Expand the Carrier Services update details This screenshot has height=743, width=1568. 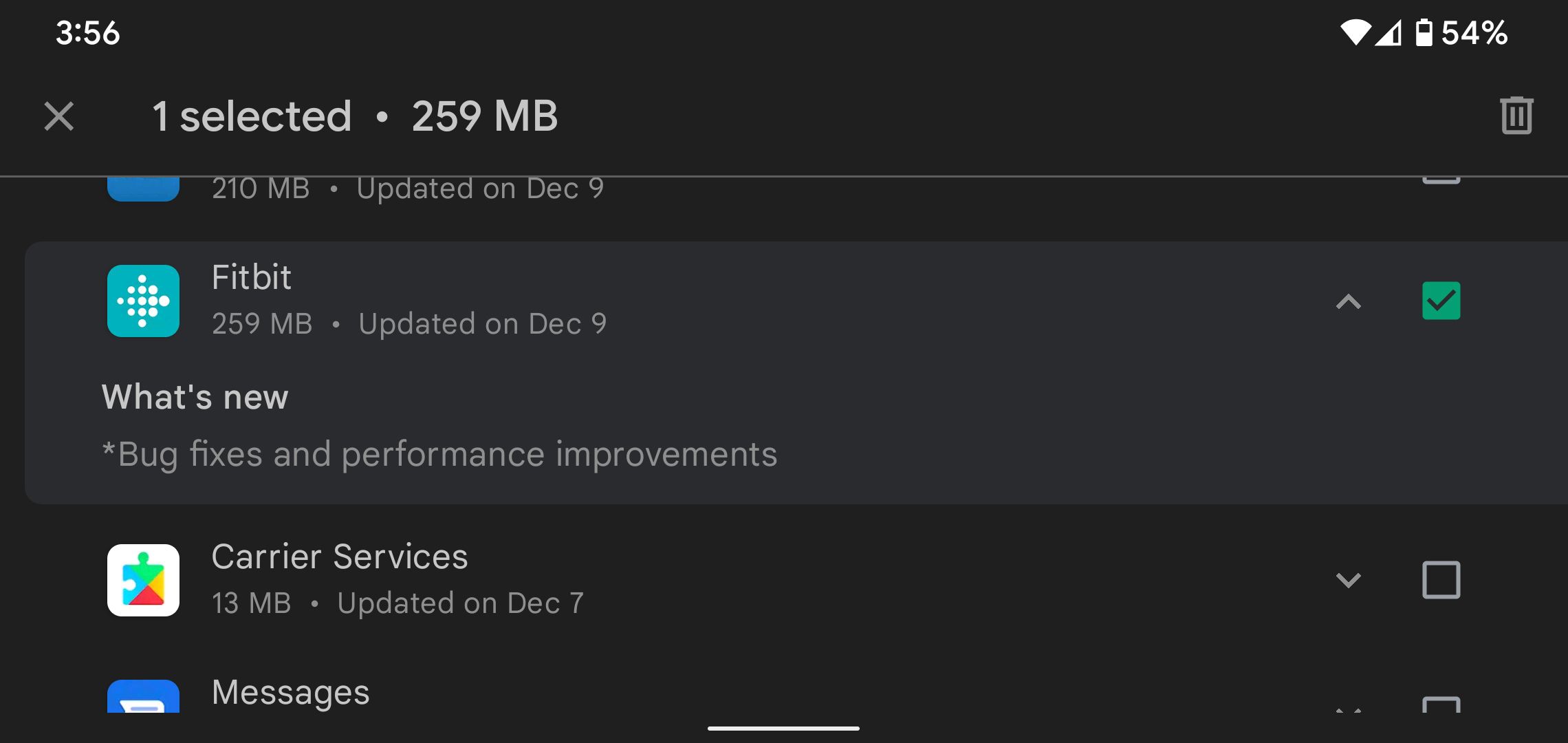coord(1349,580)
